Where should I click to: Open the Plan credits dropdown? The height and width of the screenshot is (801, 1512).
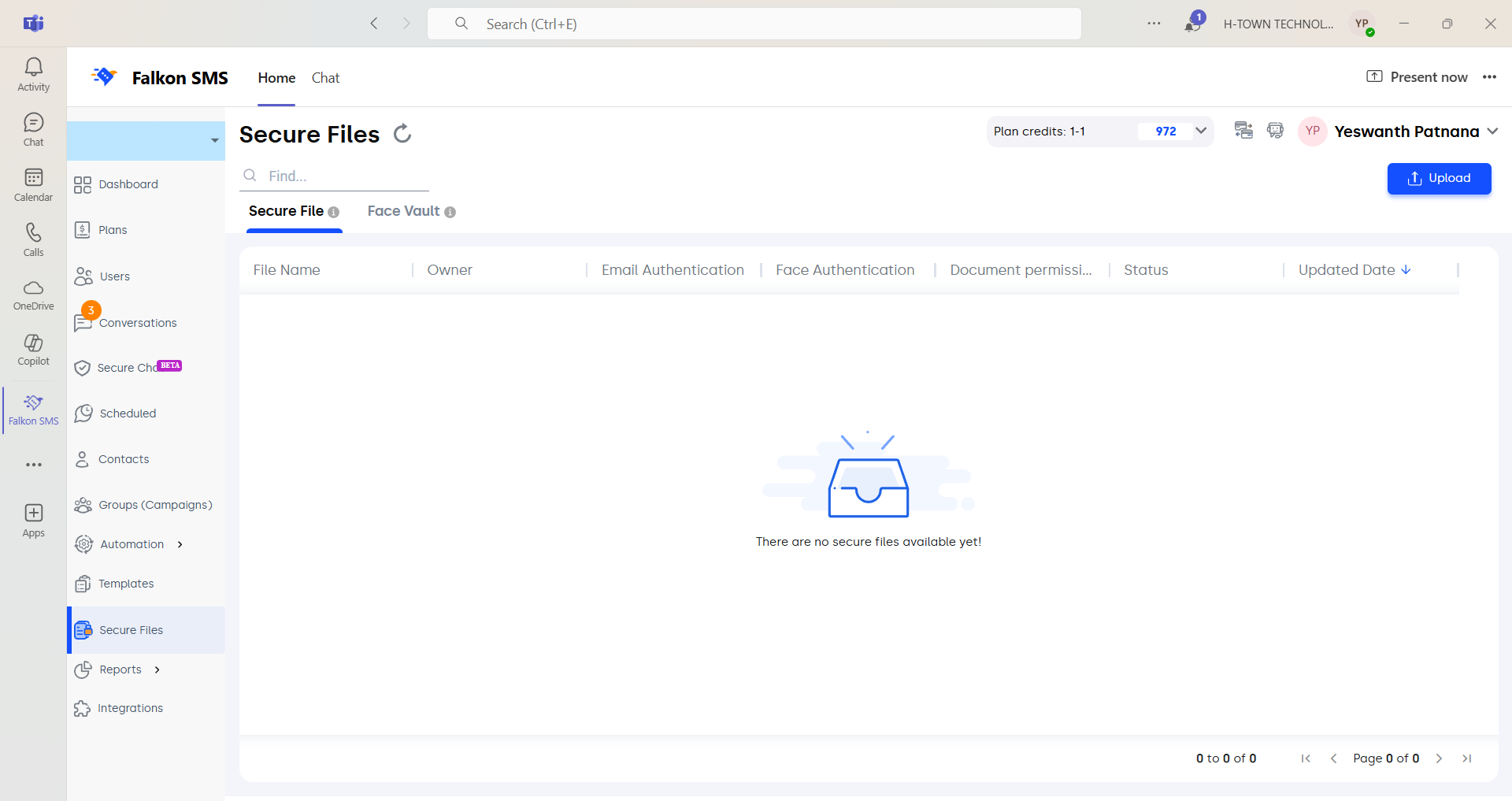pos(1201,131)
